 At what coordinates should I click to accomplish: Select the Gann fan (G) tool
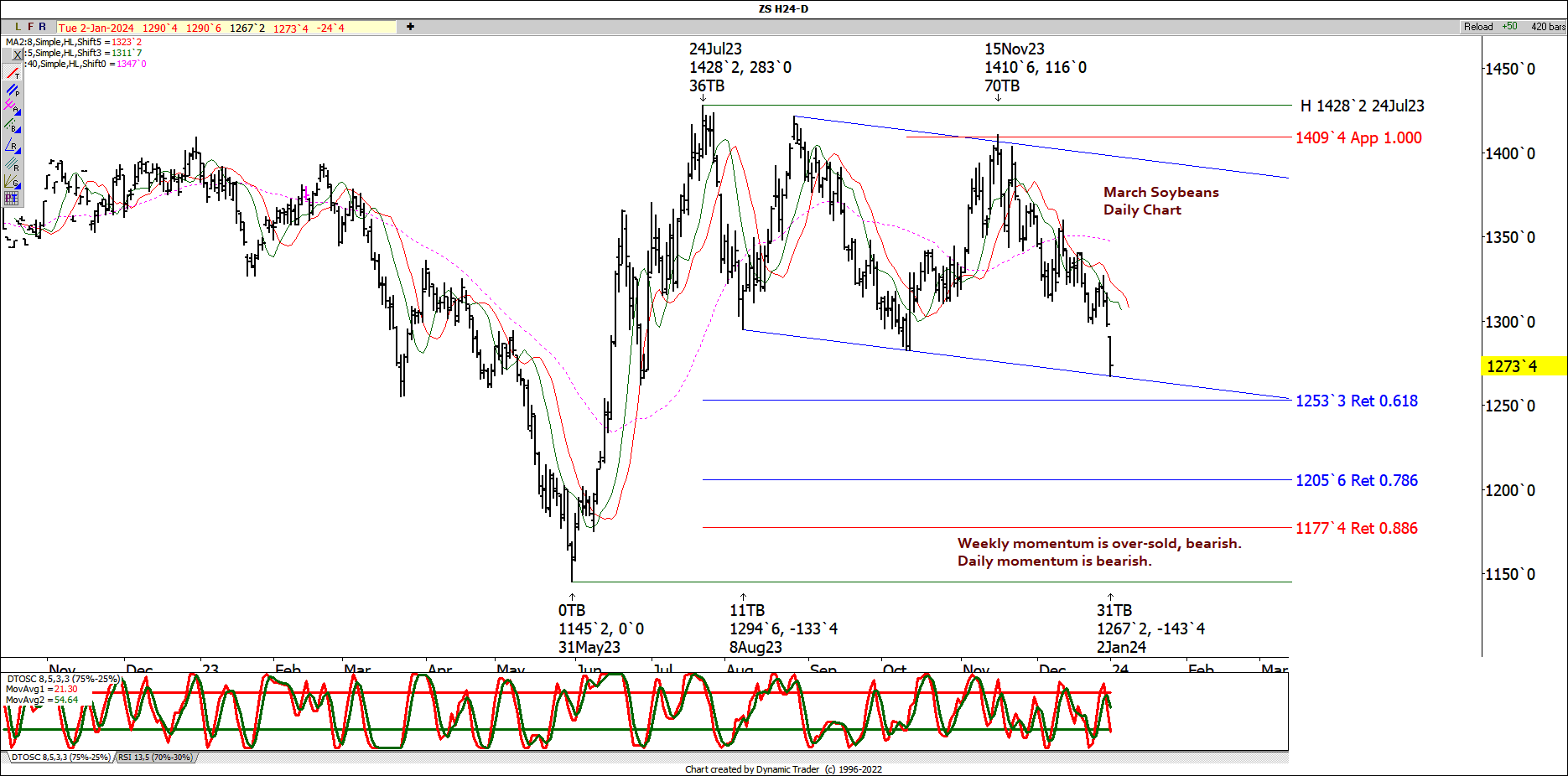tap(13, 181)
